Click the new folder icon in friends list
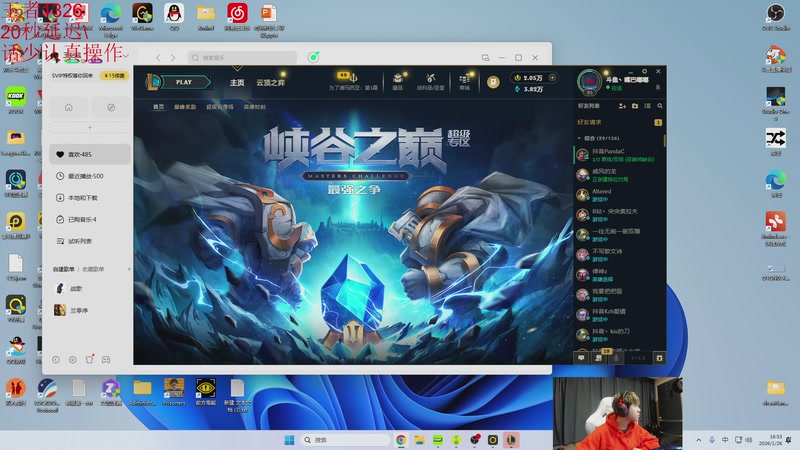Screen dimensions: 800x450 [x=635, y=106]
